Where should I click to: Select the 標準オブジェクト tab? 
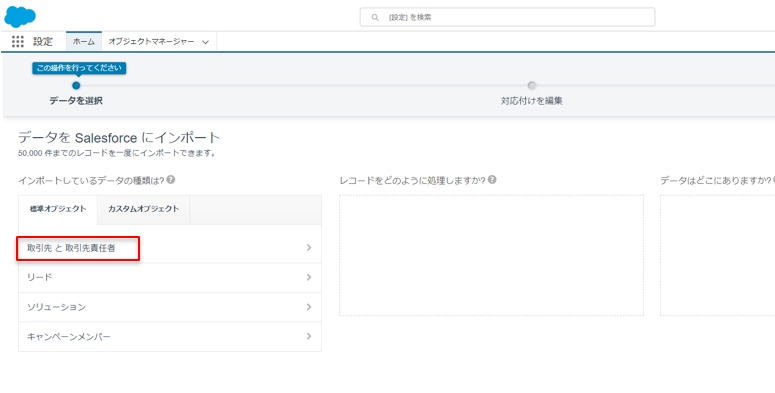click(x=58, y=209)
